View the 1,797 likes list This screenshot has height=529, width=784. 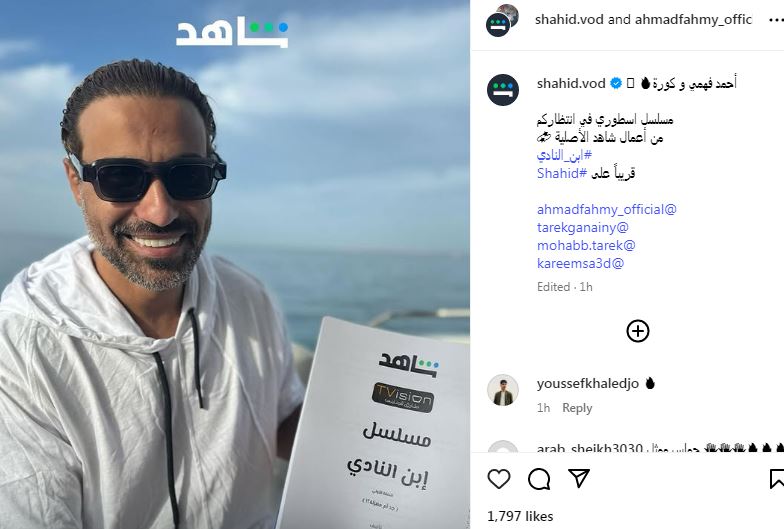click(x=520, y=516)
